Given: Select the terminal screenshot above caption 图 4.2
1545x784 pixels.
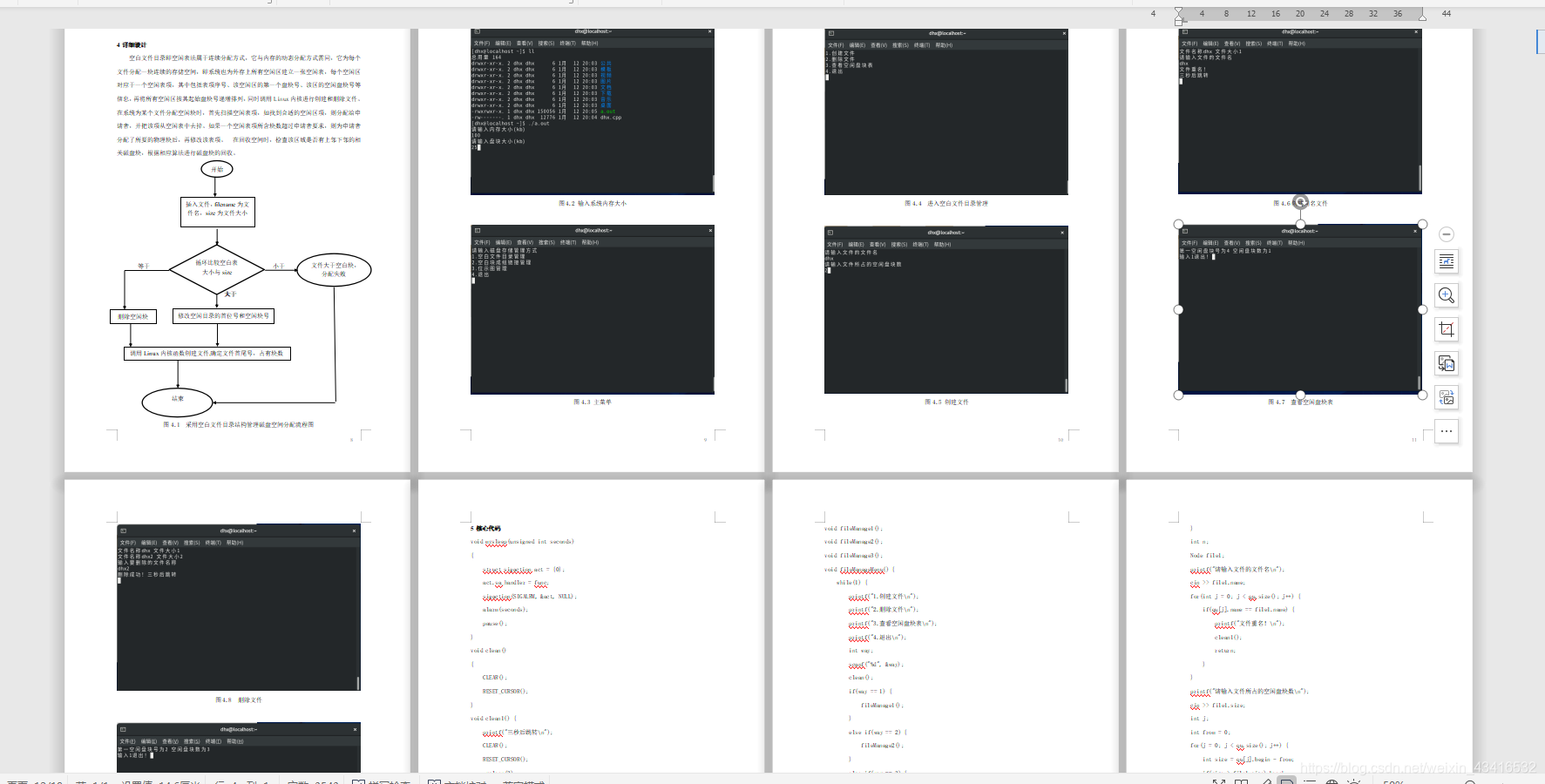Looking at the screenshot, I should point(593,112).
